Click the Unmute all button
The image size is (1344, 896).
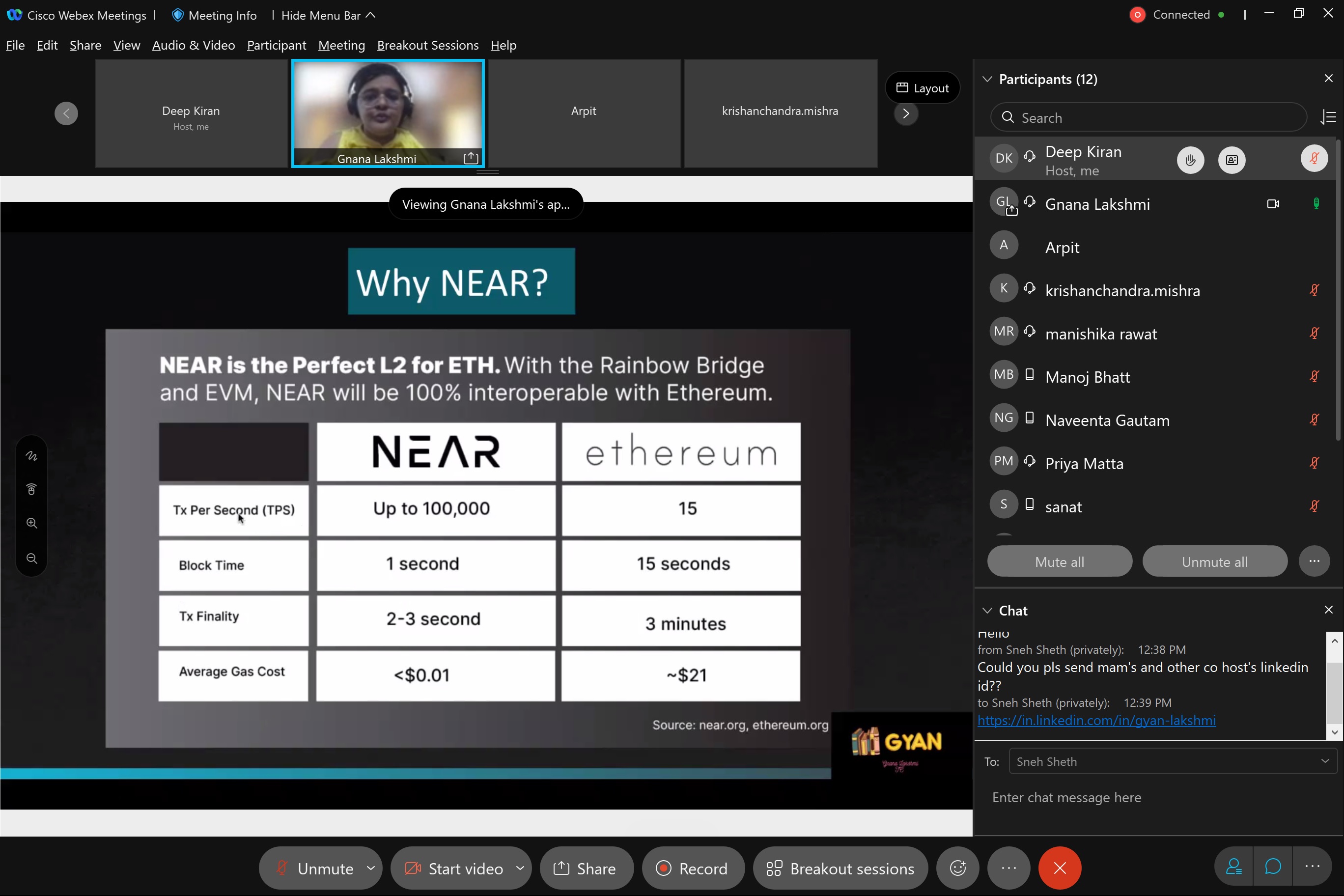[1214, 561]
